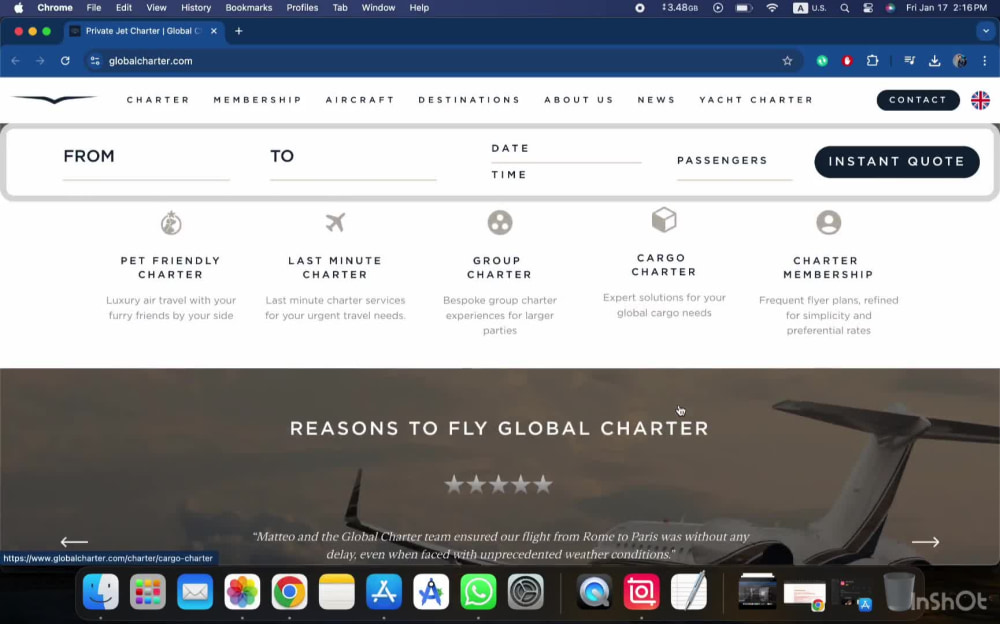This screenshot has height=624, width=1000.
Task: Open the Yacht Charter navigation item
Action: pos(756,100)
